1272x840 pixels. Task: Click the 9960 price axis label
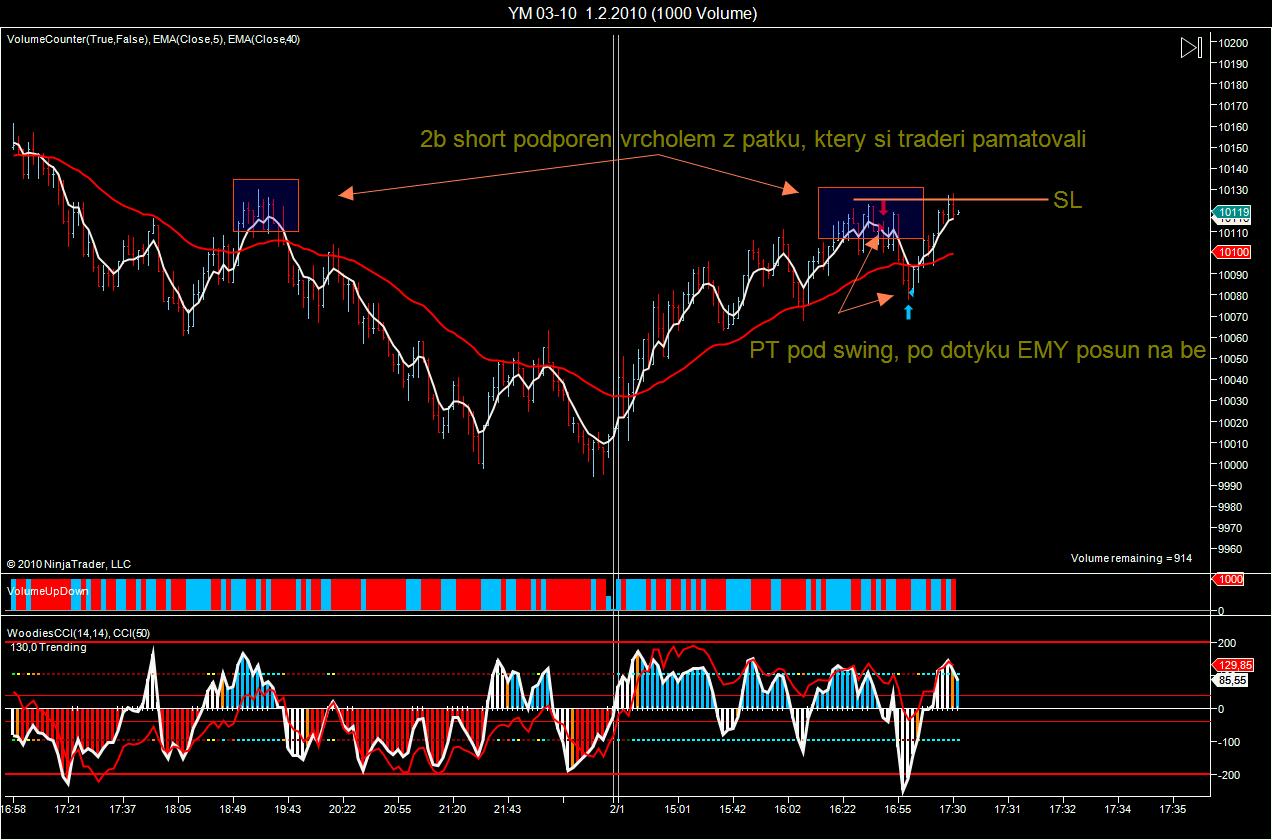pos(1232,549)
